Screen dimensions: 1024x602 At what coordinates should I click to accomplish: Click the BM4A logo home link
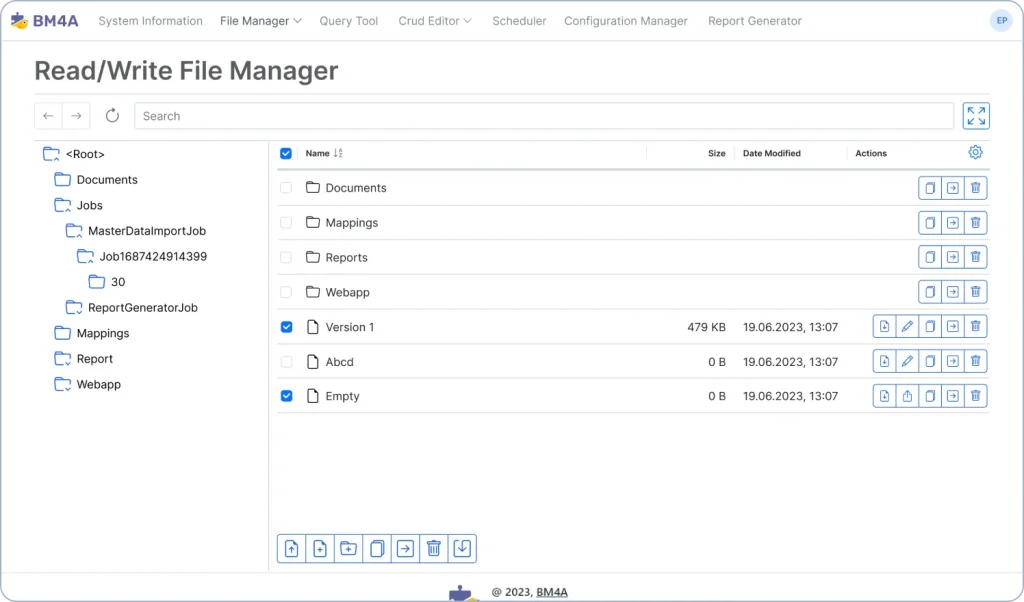[x=44, y=21]
